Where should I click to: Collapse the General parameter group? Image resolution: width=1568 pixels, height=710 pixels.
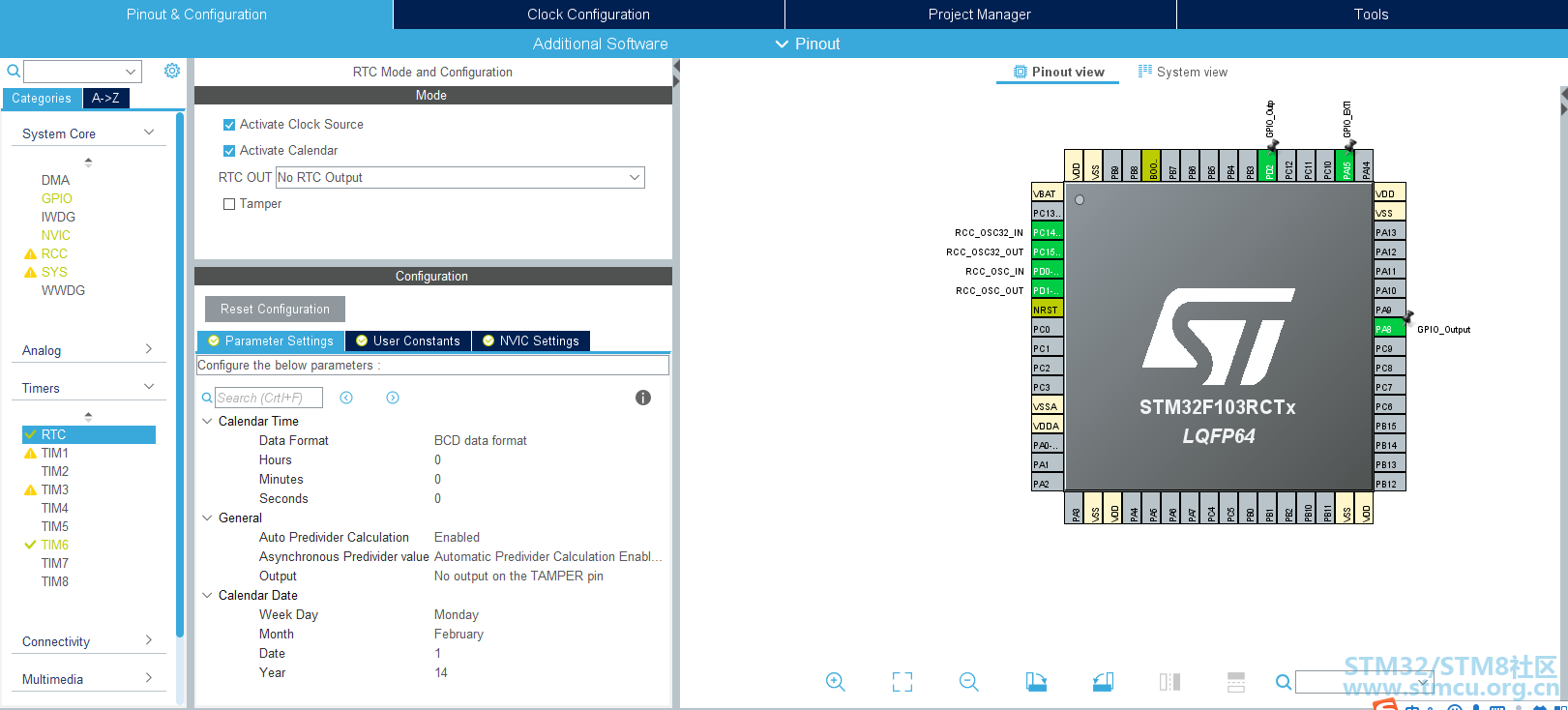pos(207,518)
